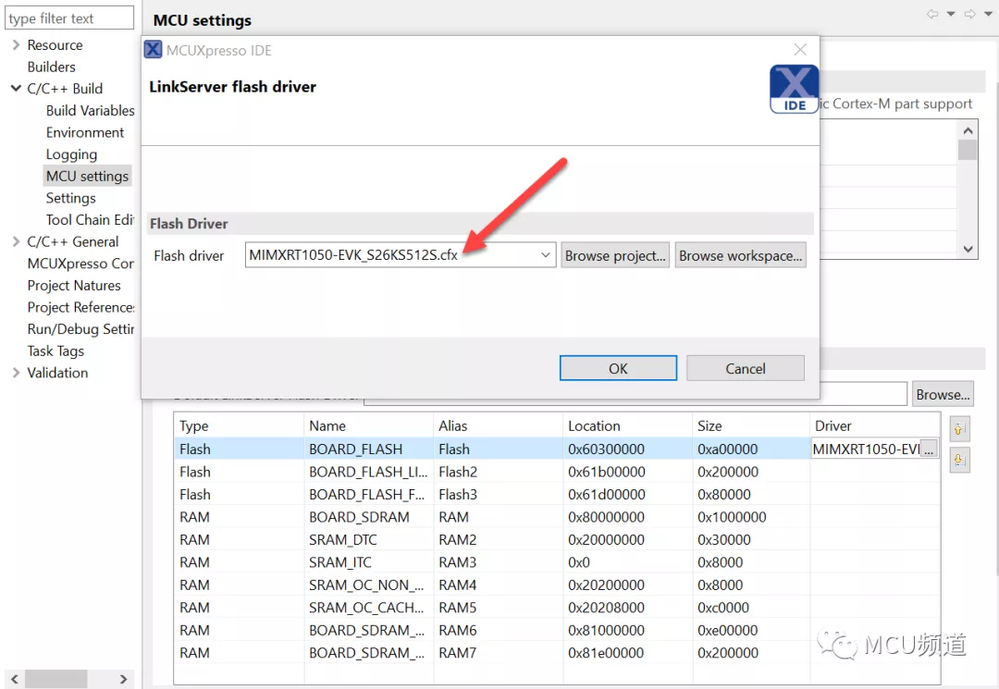Expand the Validation tree node
This screenshot has height=689, width=999.
[x=17, y=373]
